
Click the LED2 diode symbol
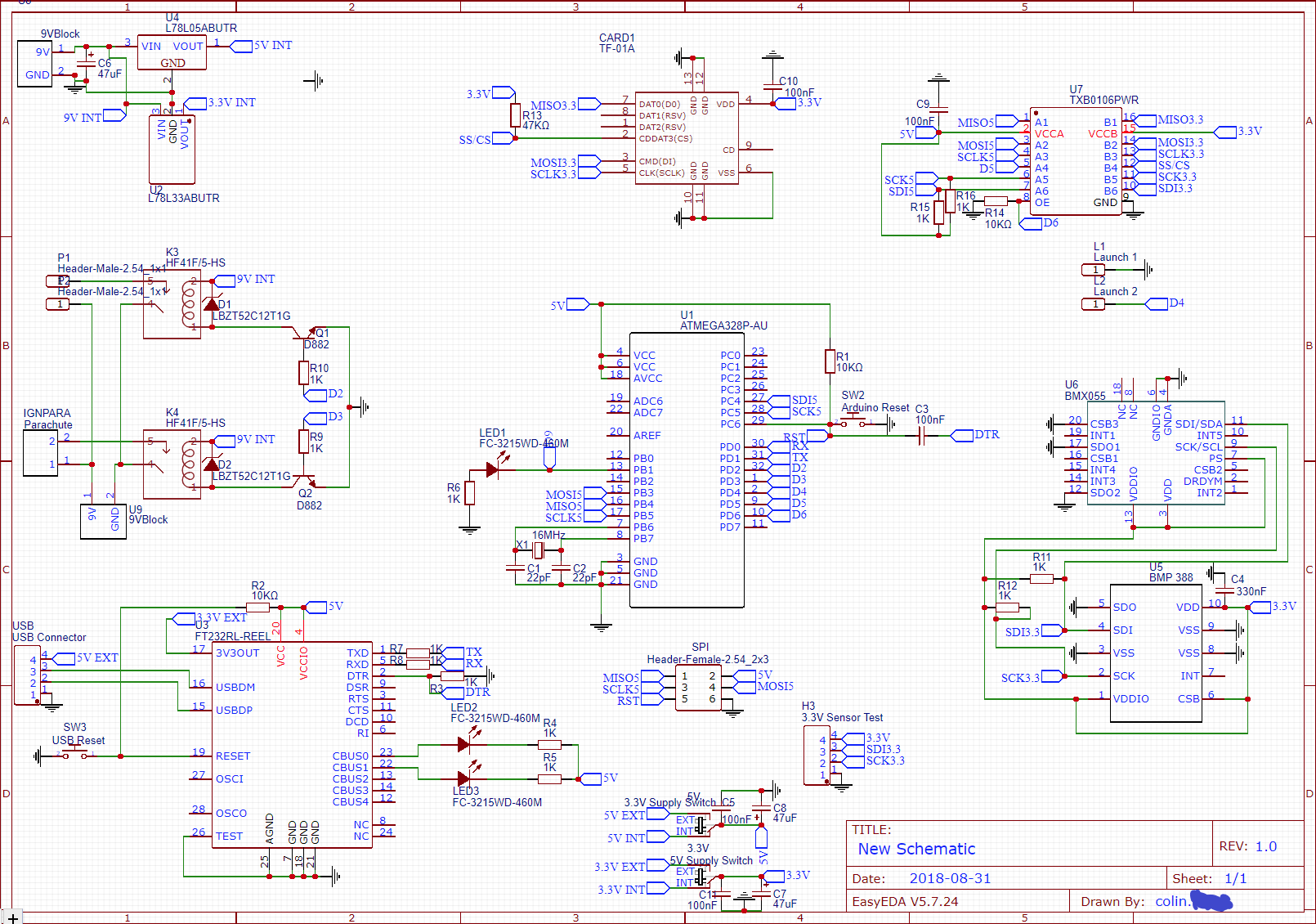pyautogui.click(x=465, y=744)
